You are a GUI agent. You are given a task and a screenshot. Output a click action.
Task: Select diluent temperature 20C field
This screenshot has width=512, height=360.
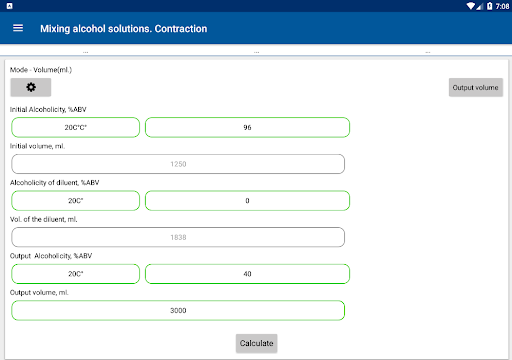pos(76,201)
